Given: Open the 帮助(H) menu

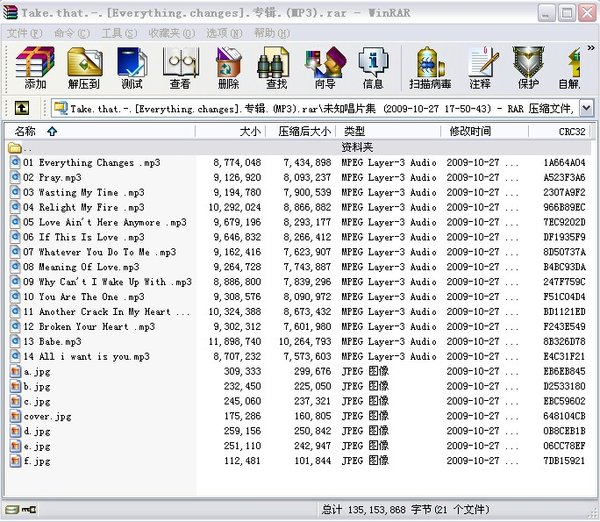Looking at the screenshot, I should (272, 33).
